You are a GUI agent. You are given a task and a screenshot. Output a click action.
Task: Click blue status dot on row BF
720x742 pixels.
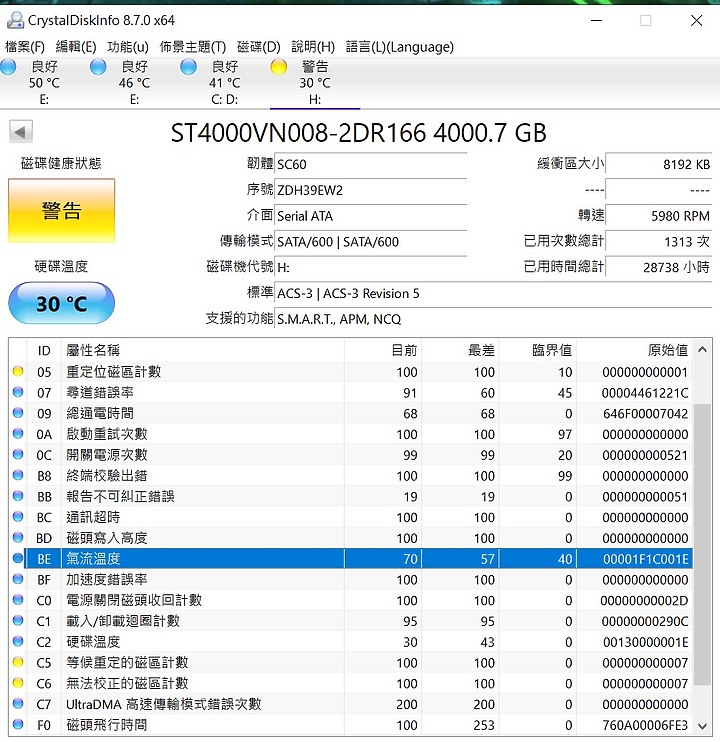[18, 579]
